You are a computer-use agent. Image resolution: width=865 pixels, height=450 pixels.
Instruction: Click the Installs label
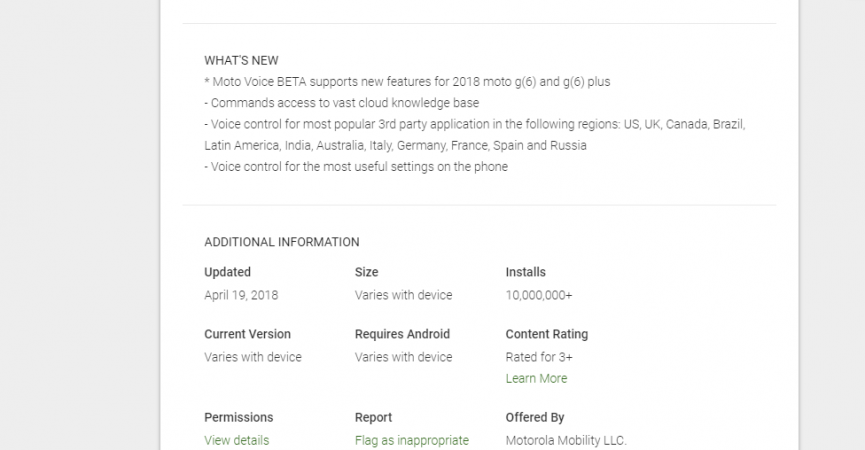(x=525, y=272)
